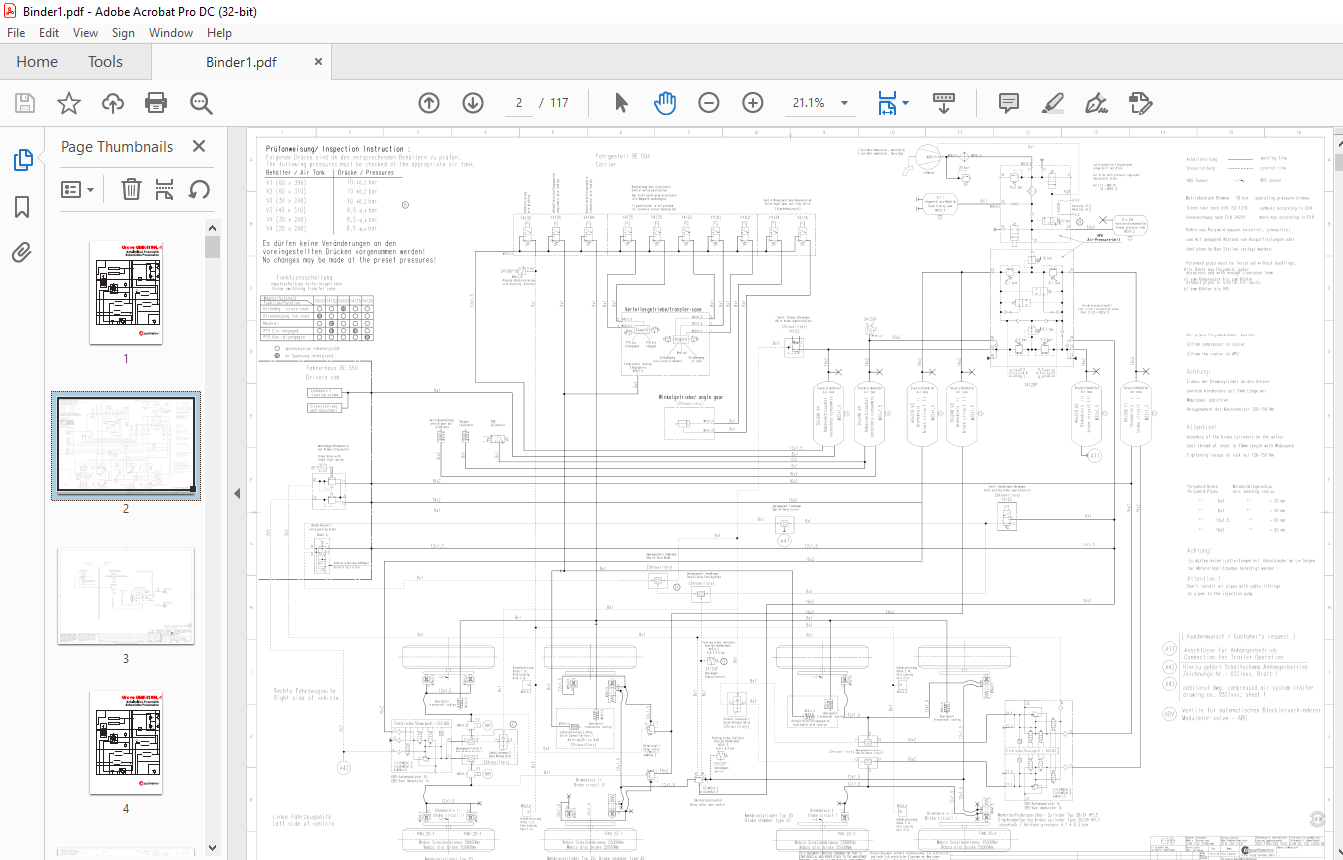The height and width of the screenshot is (860, 1343).
Task: Switch to the Tools tab
Action: click(105, 62)
